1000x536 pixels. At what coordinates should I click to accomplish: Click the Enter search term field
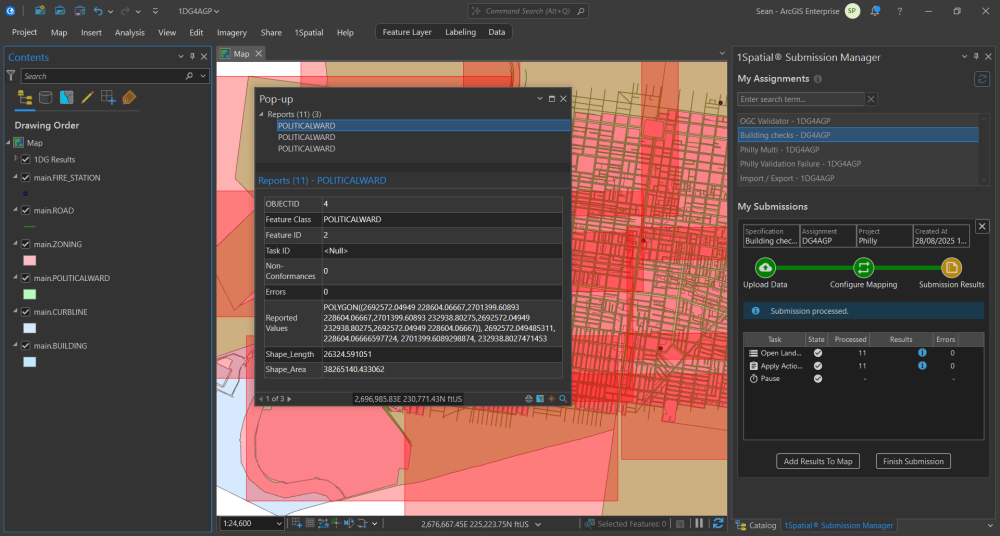pos(801,99)
